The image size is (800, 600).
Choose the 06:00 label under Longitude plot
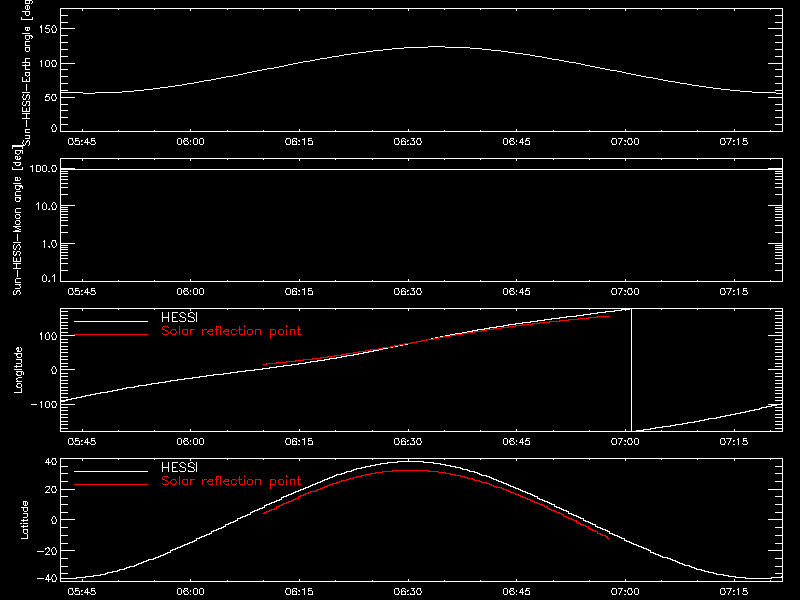[190, 442]
